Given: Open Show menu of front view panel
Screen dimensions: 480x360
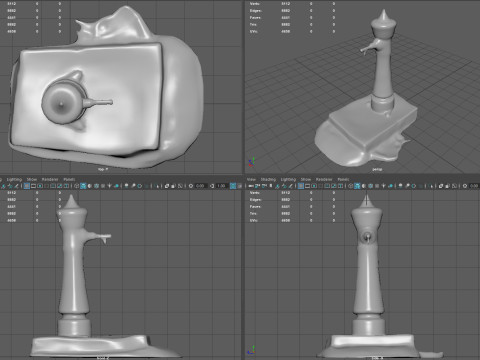Looking at the screenshot, I should click(306, 179).
